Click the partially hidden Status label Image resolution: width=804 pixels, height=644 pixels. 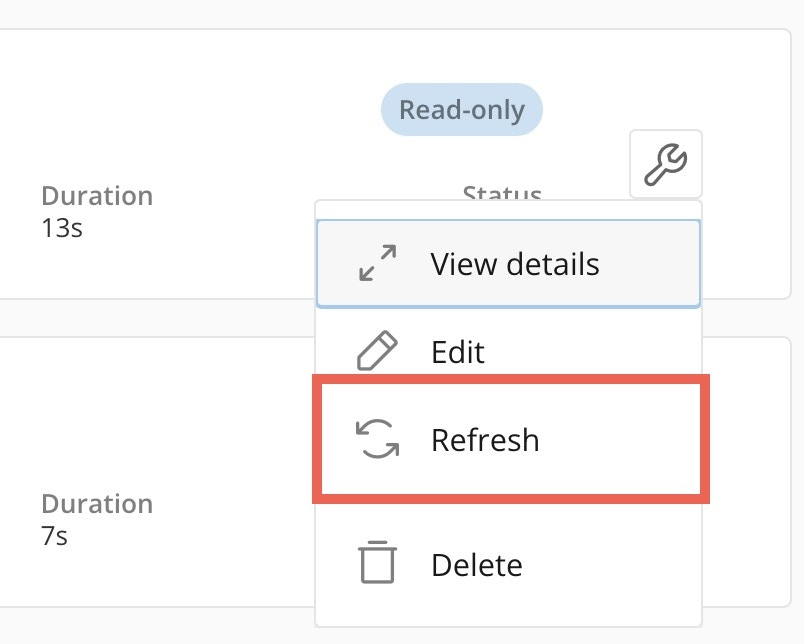[x=502, y=192]
